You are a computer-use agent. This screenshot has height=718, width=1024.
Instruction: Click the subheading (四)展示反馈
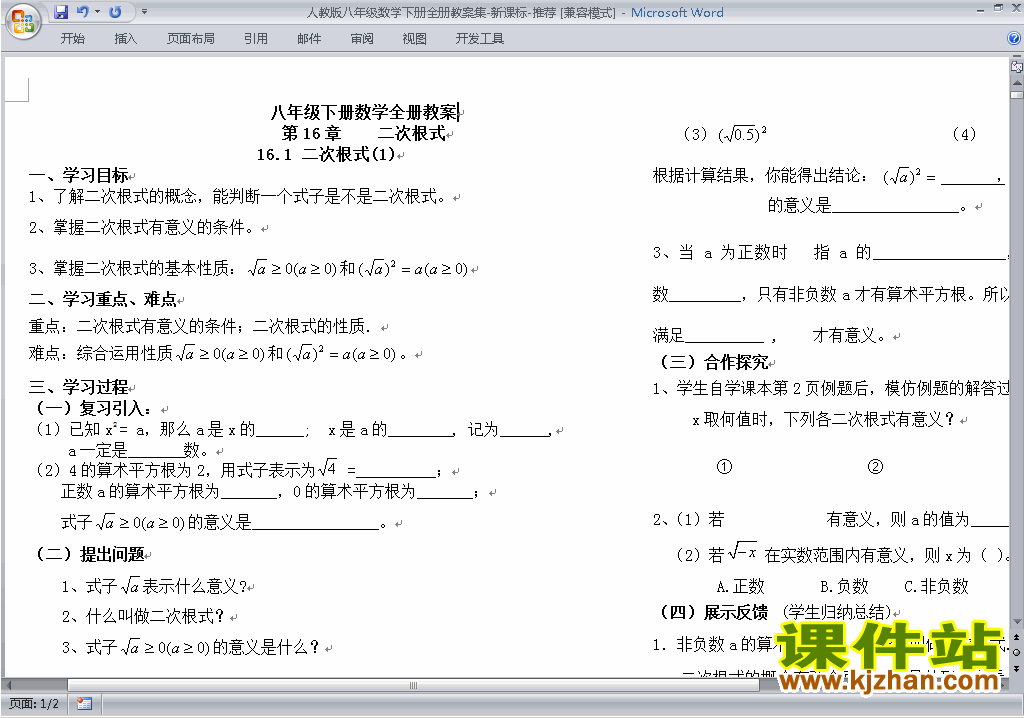tap(714, 612)
